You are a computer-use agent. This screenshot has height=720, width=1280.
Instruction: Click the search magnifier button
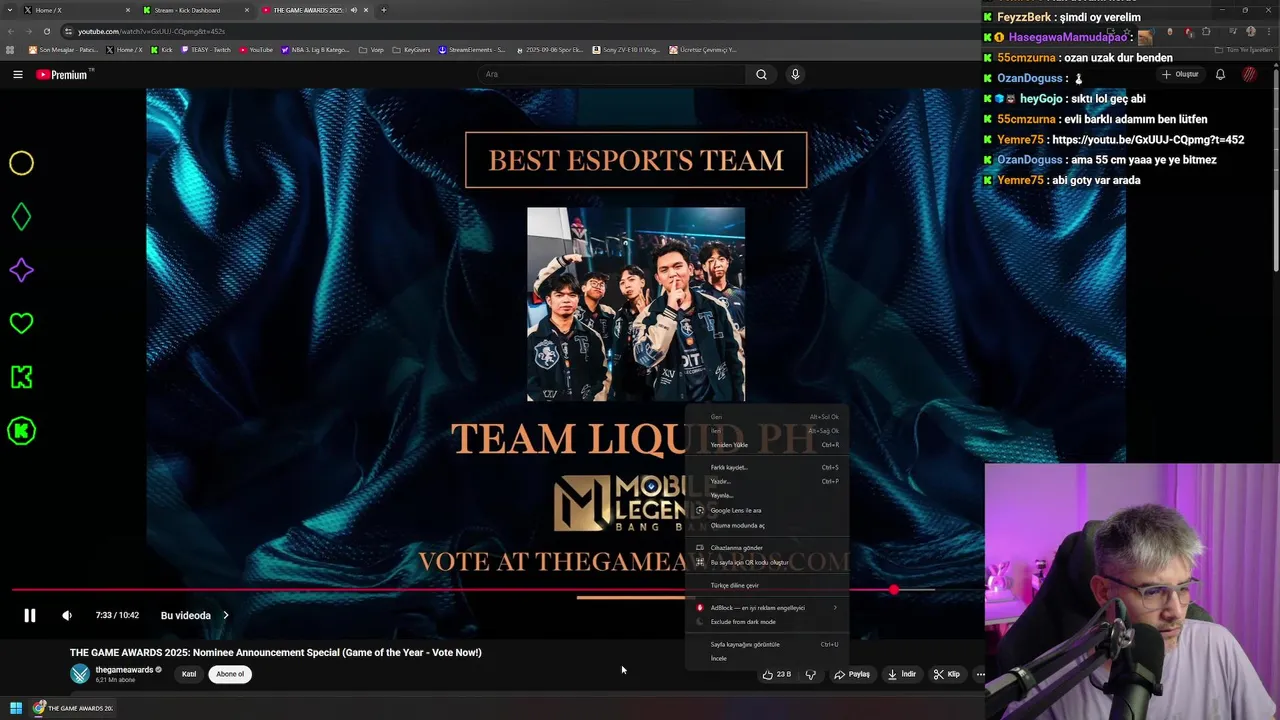point(761,74)
